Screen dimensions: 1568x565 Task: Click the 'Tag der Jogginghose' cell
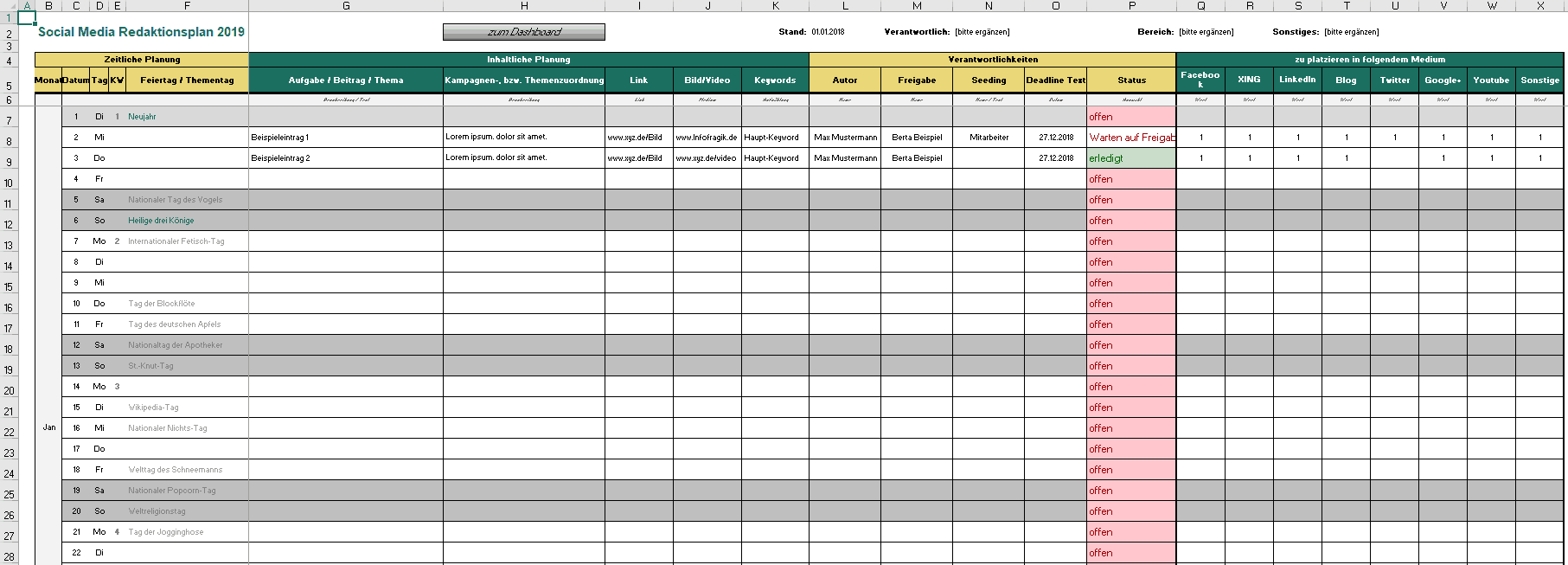point(187,532)
